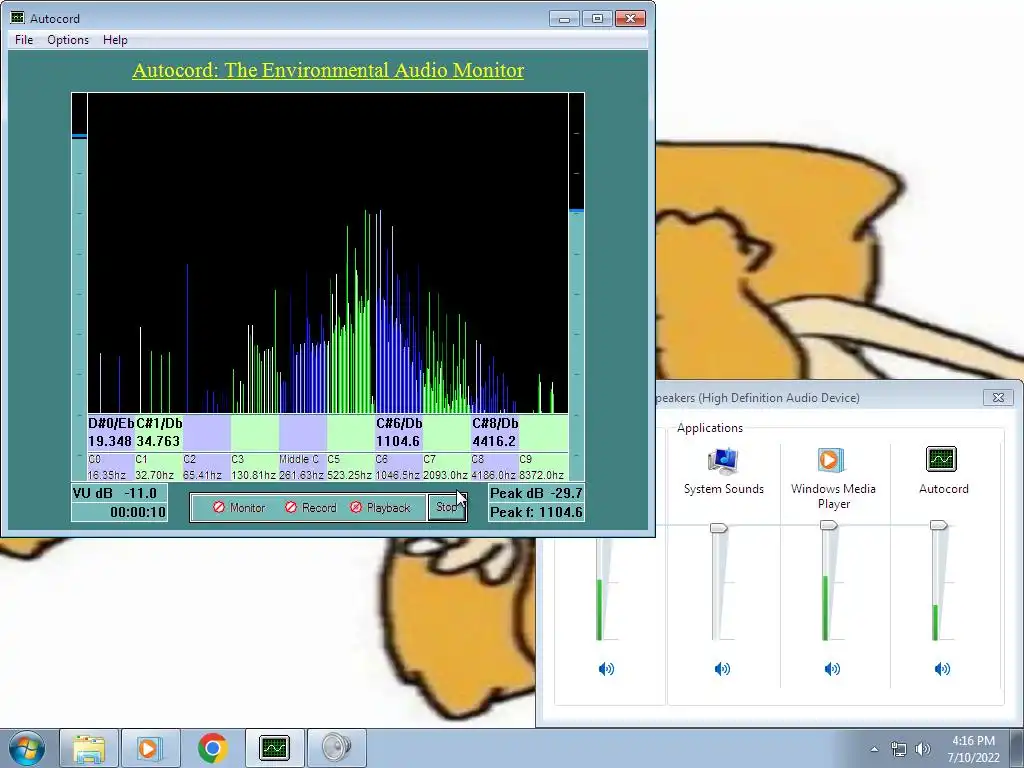Open Windows Media Player from the taskbar

click(150, 748)
